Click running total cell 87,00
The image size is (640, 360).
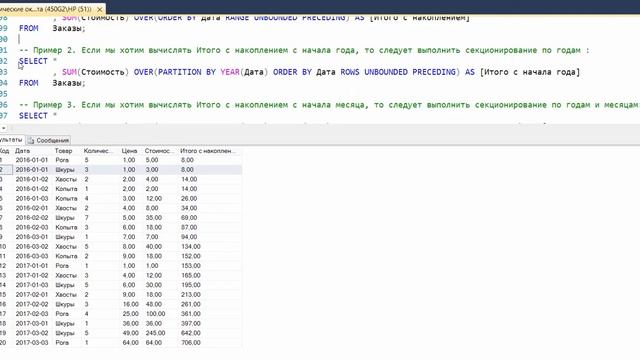(189, 227)
